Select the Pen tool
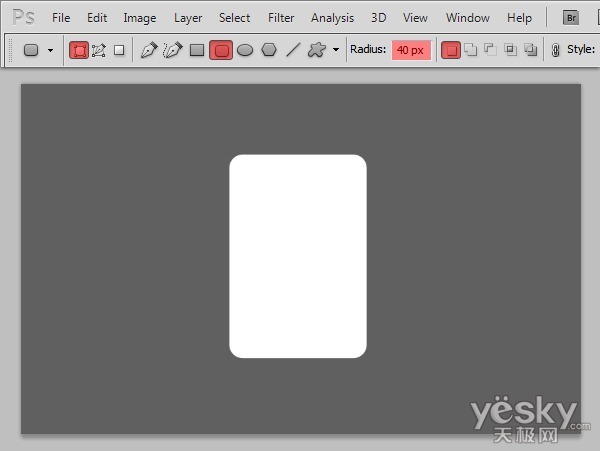Image resolution: width=600 pixels, height=451 pixels. (148, 50)
